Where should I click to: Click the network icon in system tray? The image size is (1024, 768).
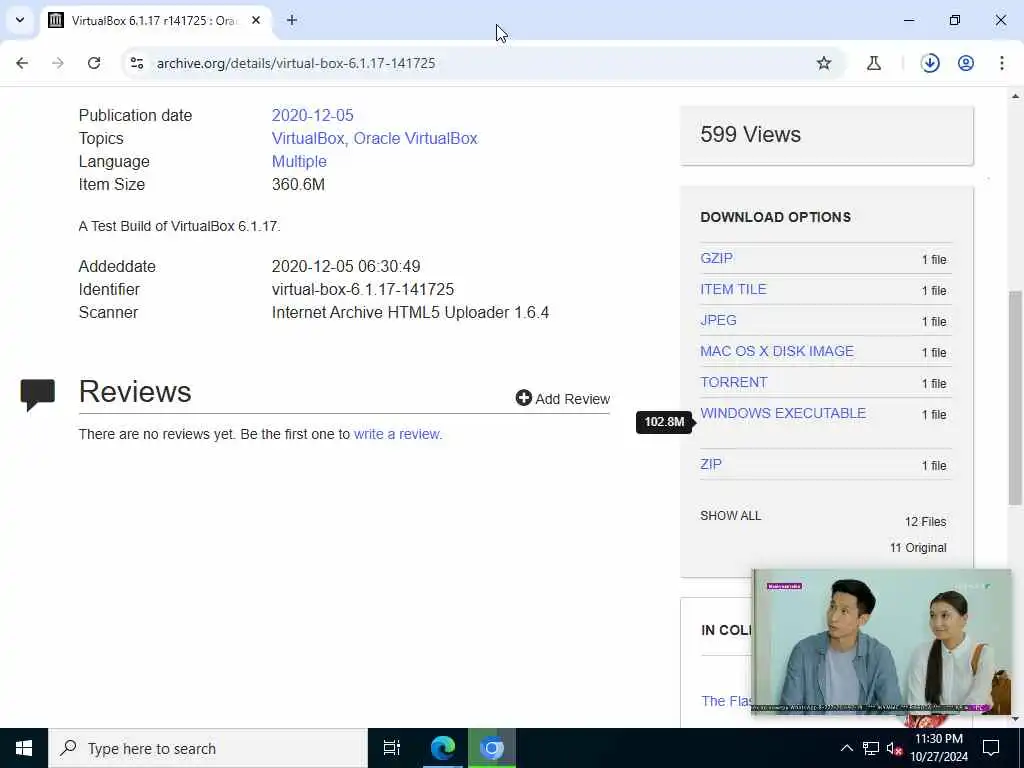871,748
